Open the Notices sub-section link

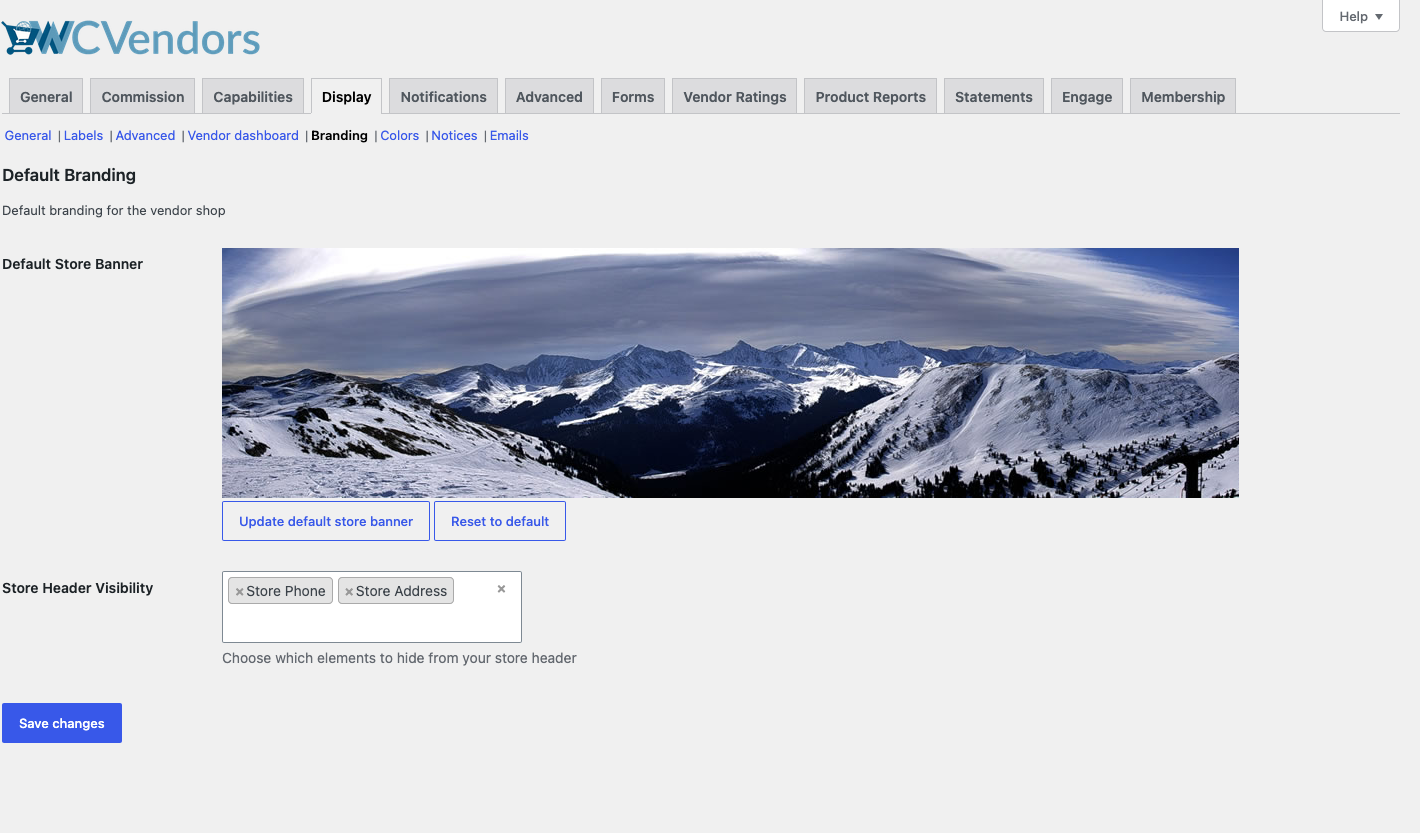point(454,136)
